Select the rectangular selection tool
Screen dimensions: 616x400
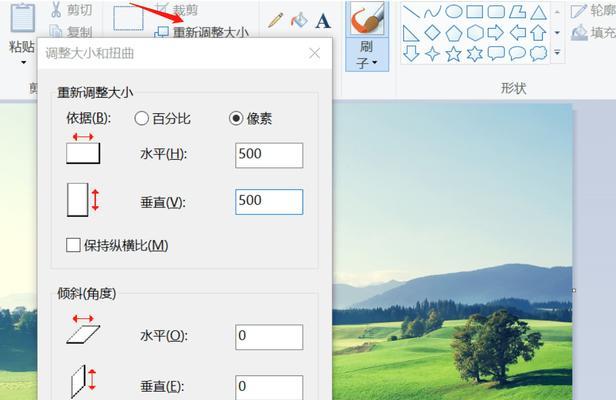click(128, 18)
